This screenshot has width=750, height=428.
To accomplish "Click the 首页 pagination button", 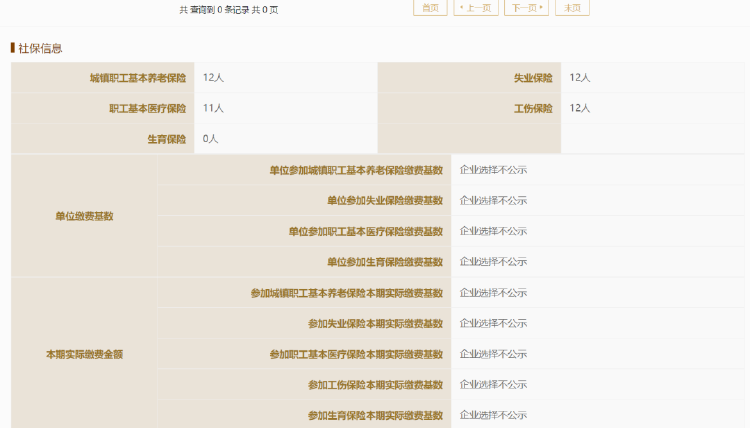I will tap(429, 8).
